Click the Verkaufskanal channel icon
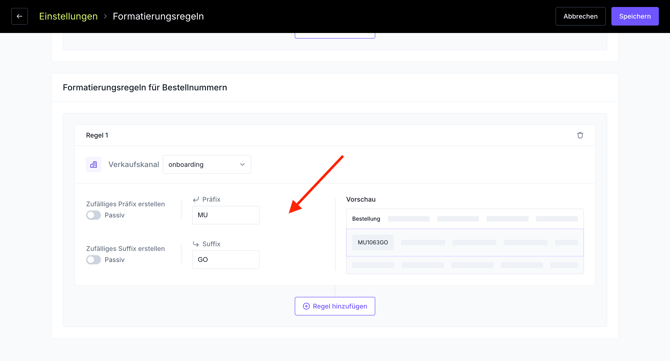 click(93, 164)
